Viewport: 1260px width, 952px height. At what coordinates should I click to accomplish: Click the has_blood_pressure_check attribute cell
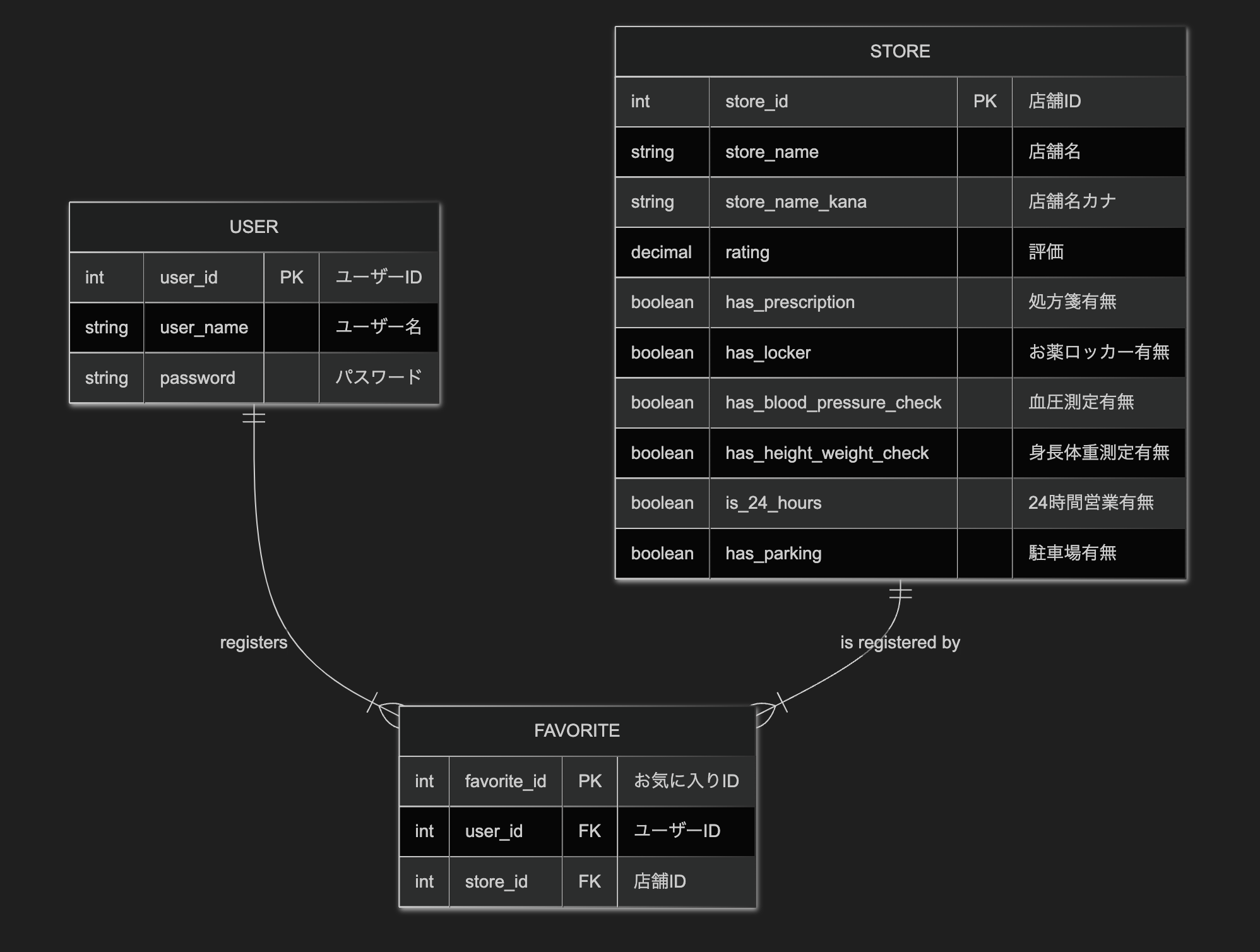833,403
